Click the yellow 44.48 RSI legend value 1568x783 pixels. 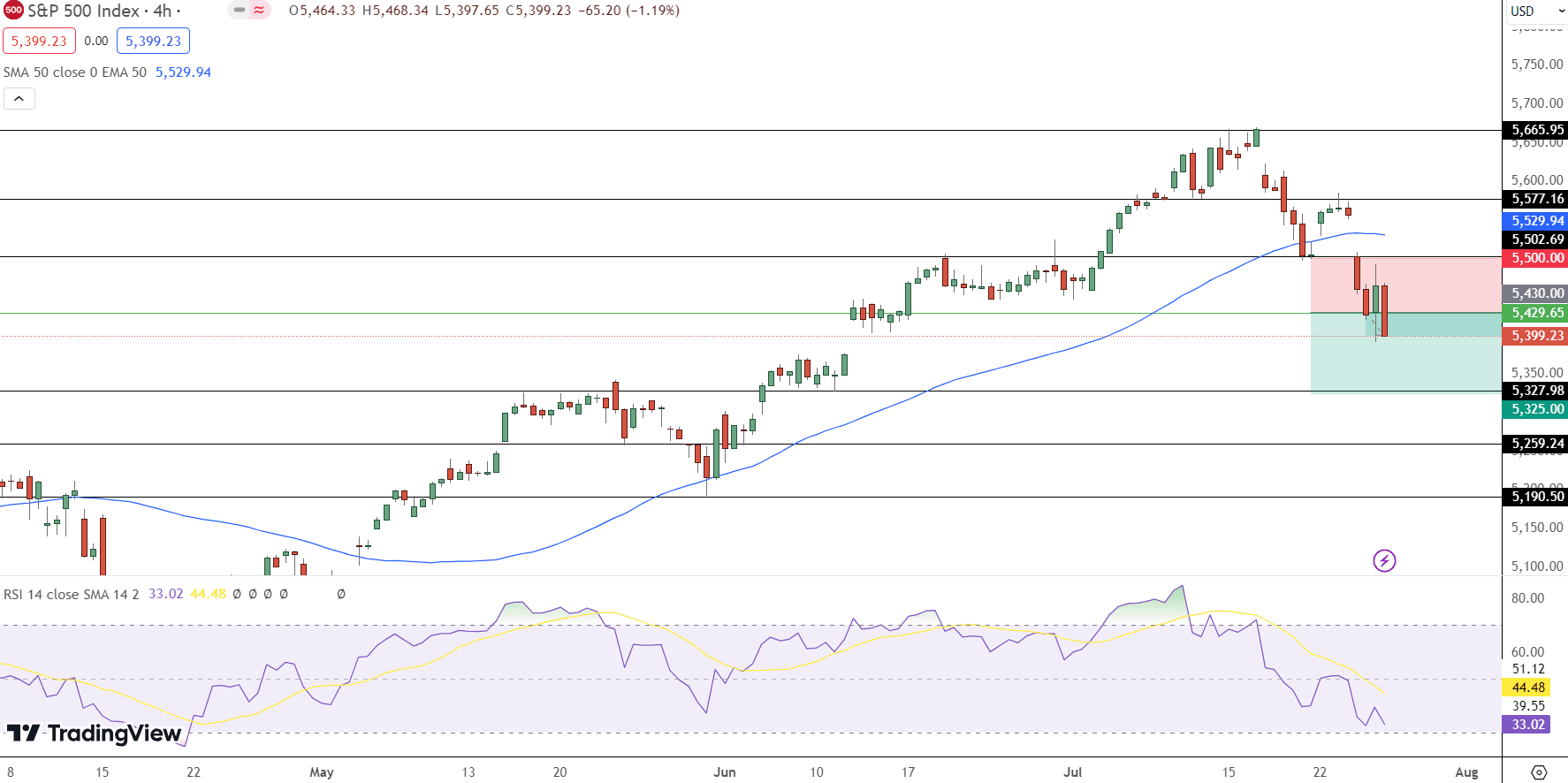tap(208, 594)
